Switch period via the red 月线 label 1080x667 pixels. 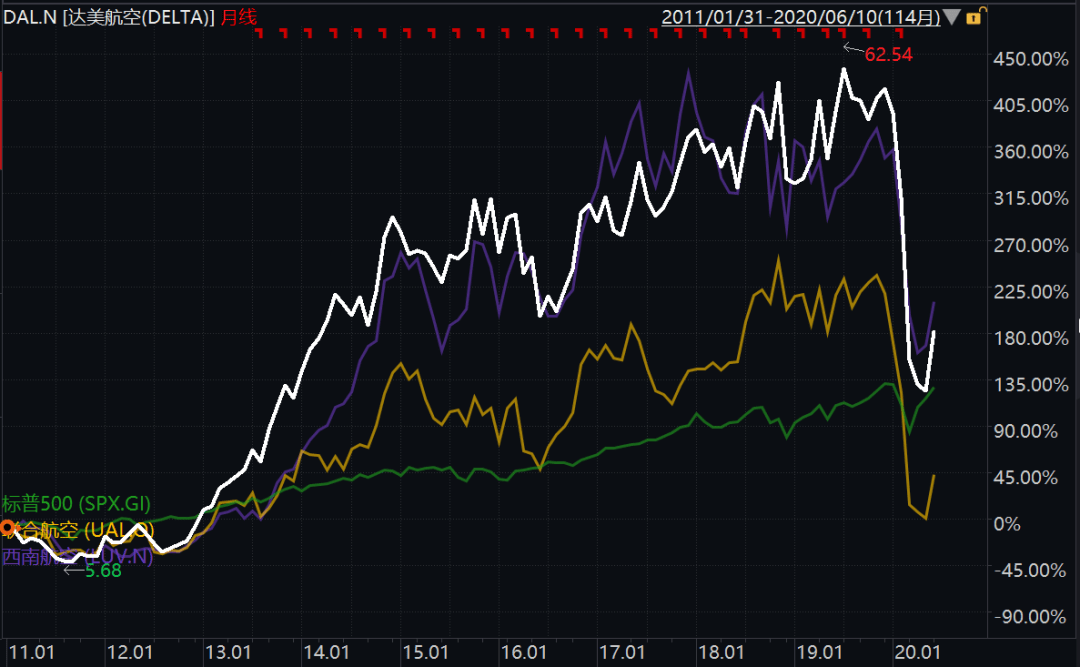pyautogui.click(x=239, y=16)
